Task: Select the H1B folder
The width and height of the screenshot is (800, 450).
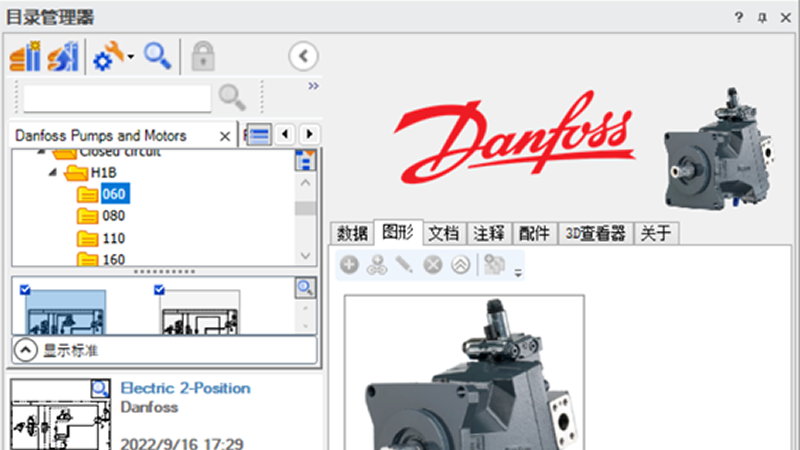Action: [104, 173]
